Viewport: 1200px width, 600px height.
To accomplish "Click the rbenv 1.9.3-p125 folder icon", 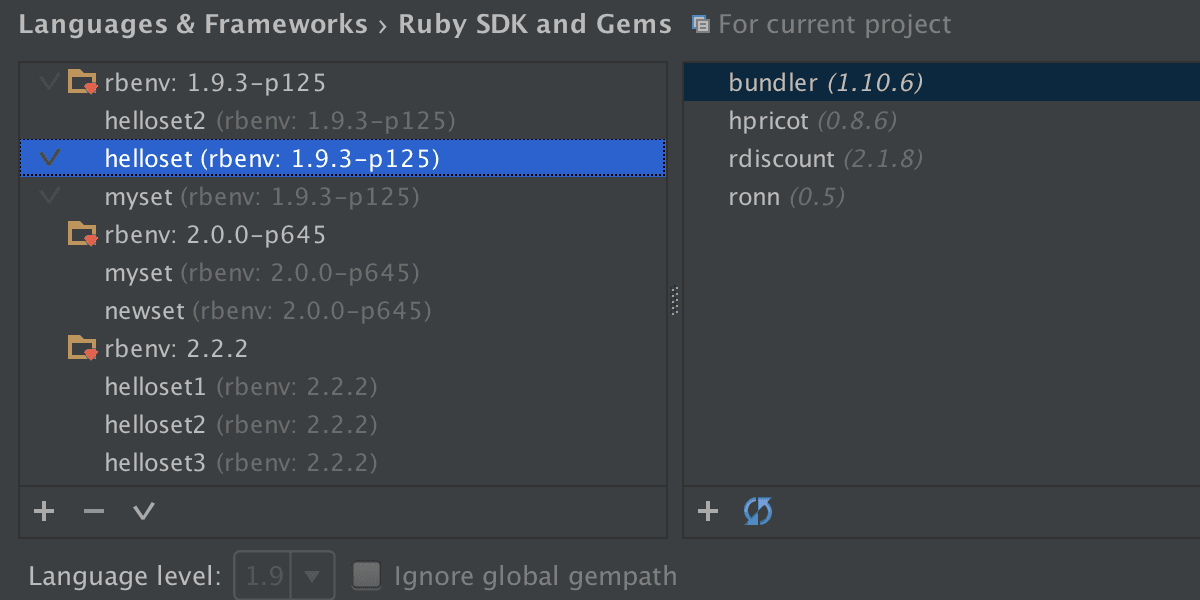I will pyautogui.click(x=82, y=82).
